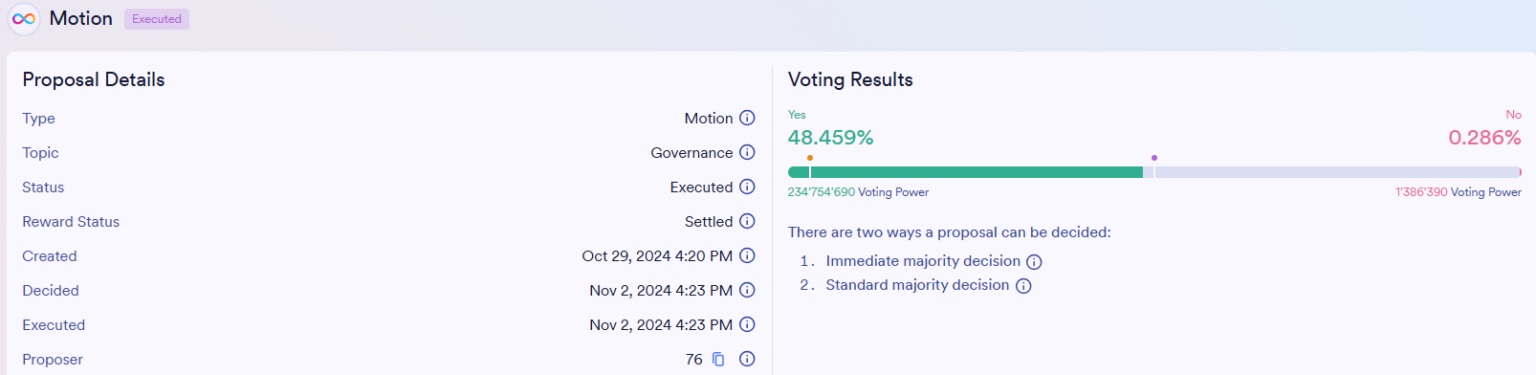Click the purple threshold marker above bar
This screenshot has height=375, width=1536.
click(1154, 157)
